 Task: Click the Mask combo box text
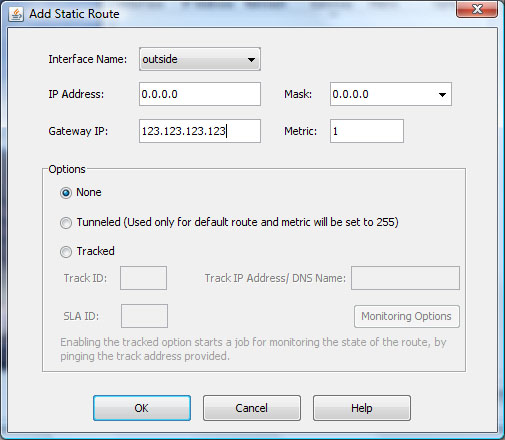[350, 94]
